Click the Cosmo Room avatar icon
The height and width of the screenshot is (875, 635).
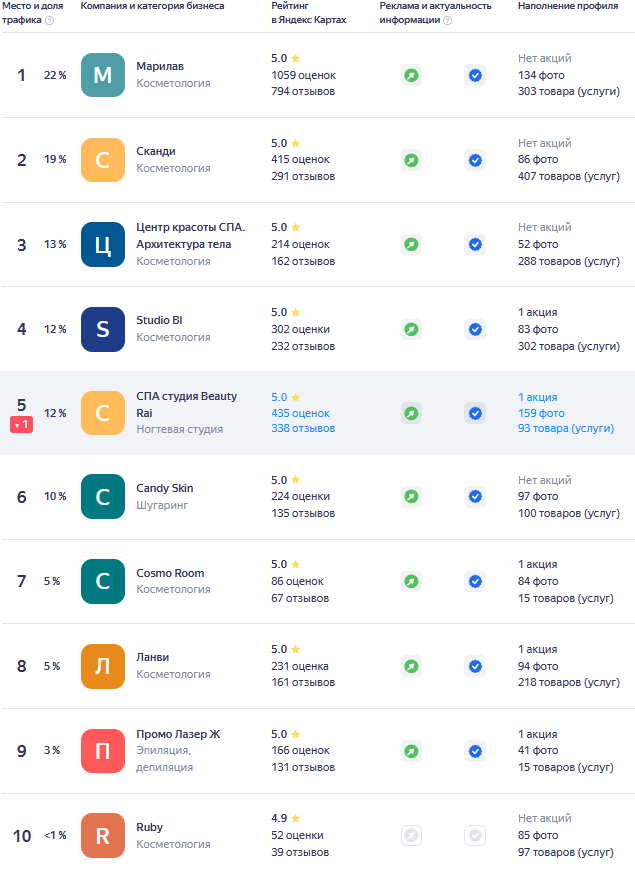tap(103, 581)
